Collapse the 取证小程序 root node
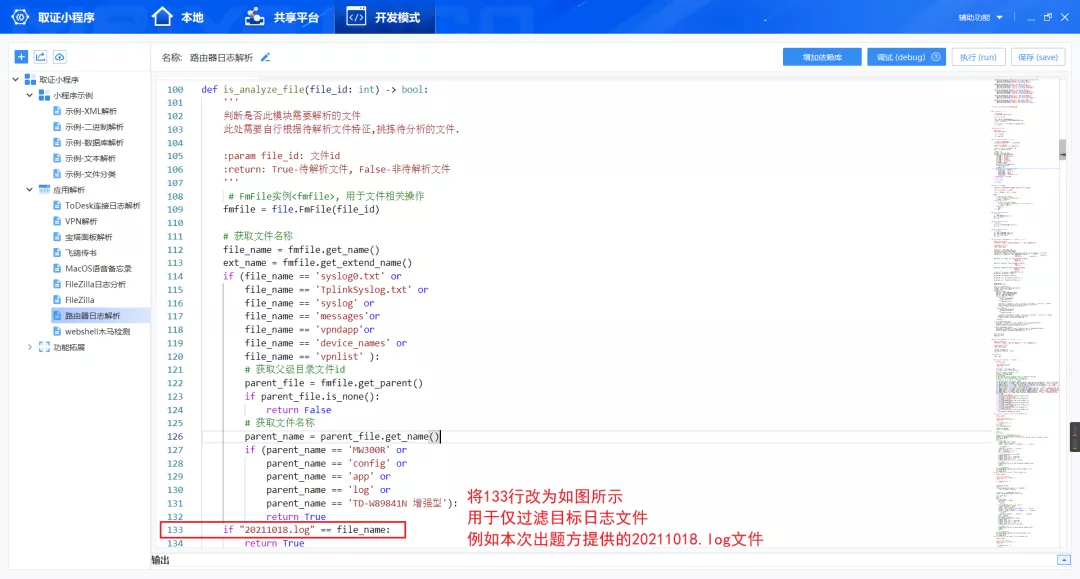Viewport: 1080px width, 579px height. 16,79
